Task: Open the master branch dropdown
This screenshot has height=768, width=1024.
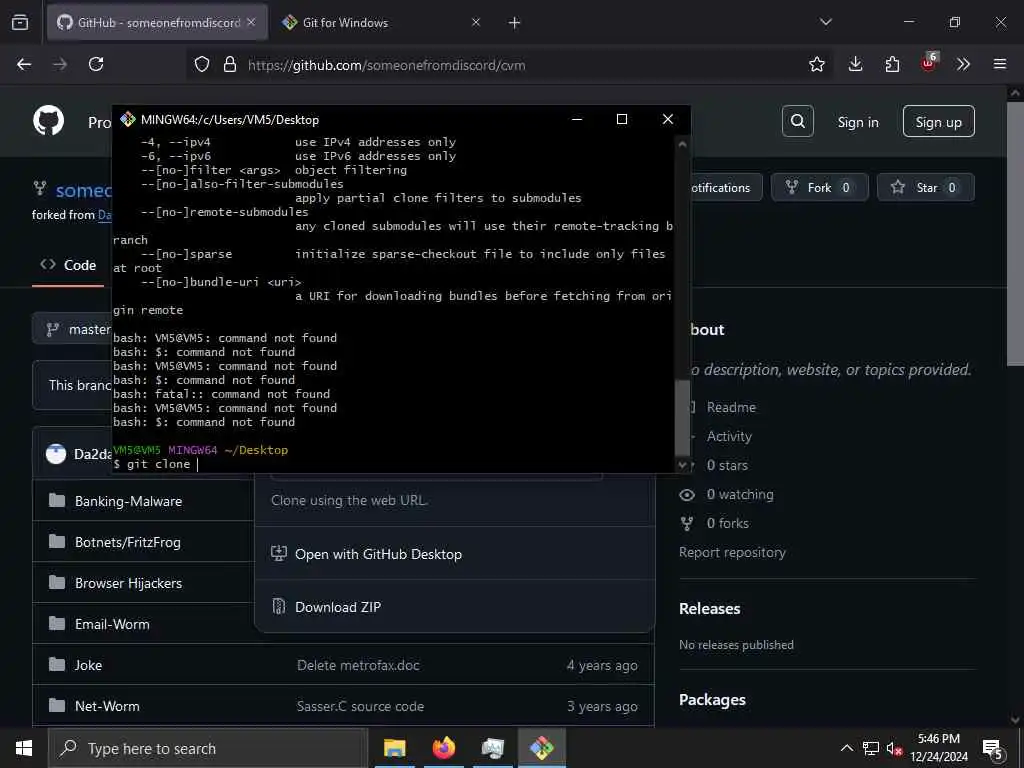Action: (73, 329)
